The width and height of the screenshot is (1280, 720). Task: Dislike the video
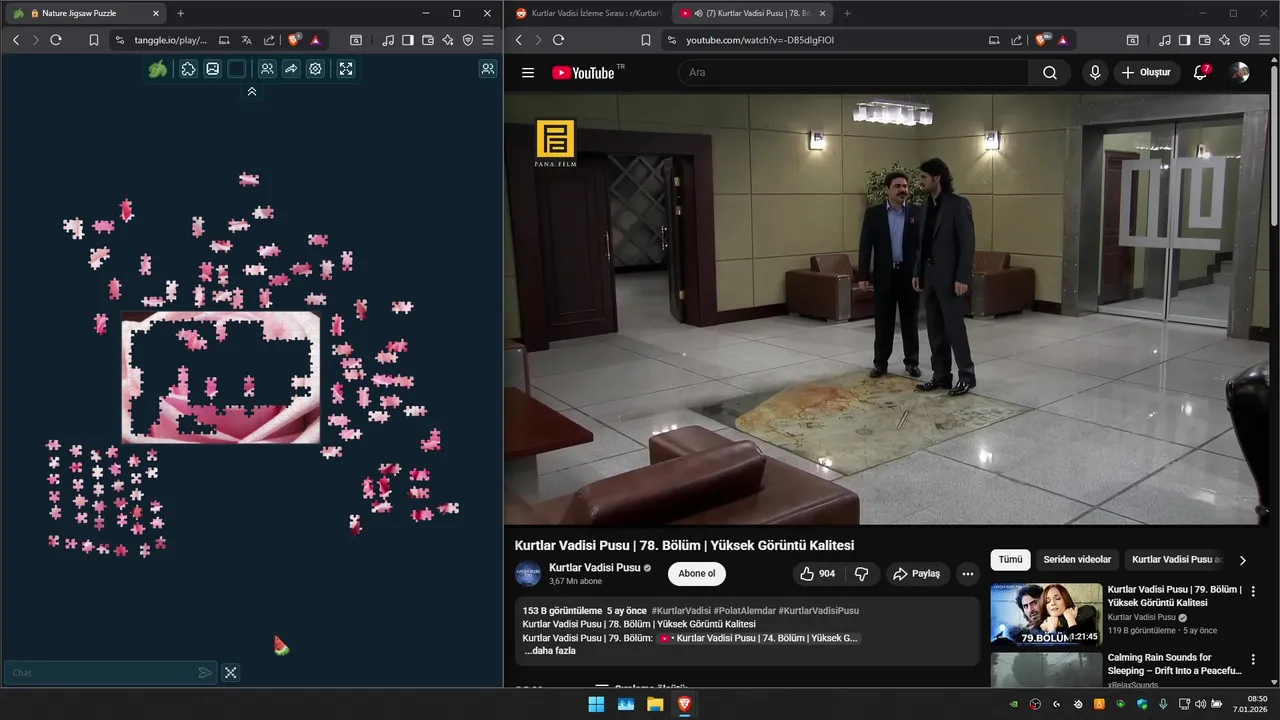click(x=860, y=574)
